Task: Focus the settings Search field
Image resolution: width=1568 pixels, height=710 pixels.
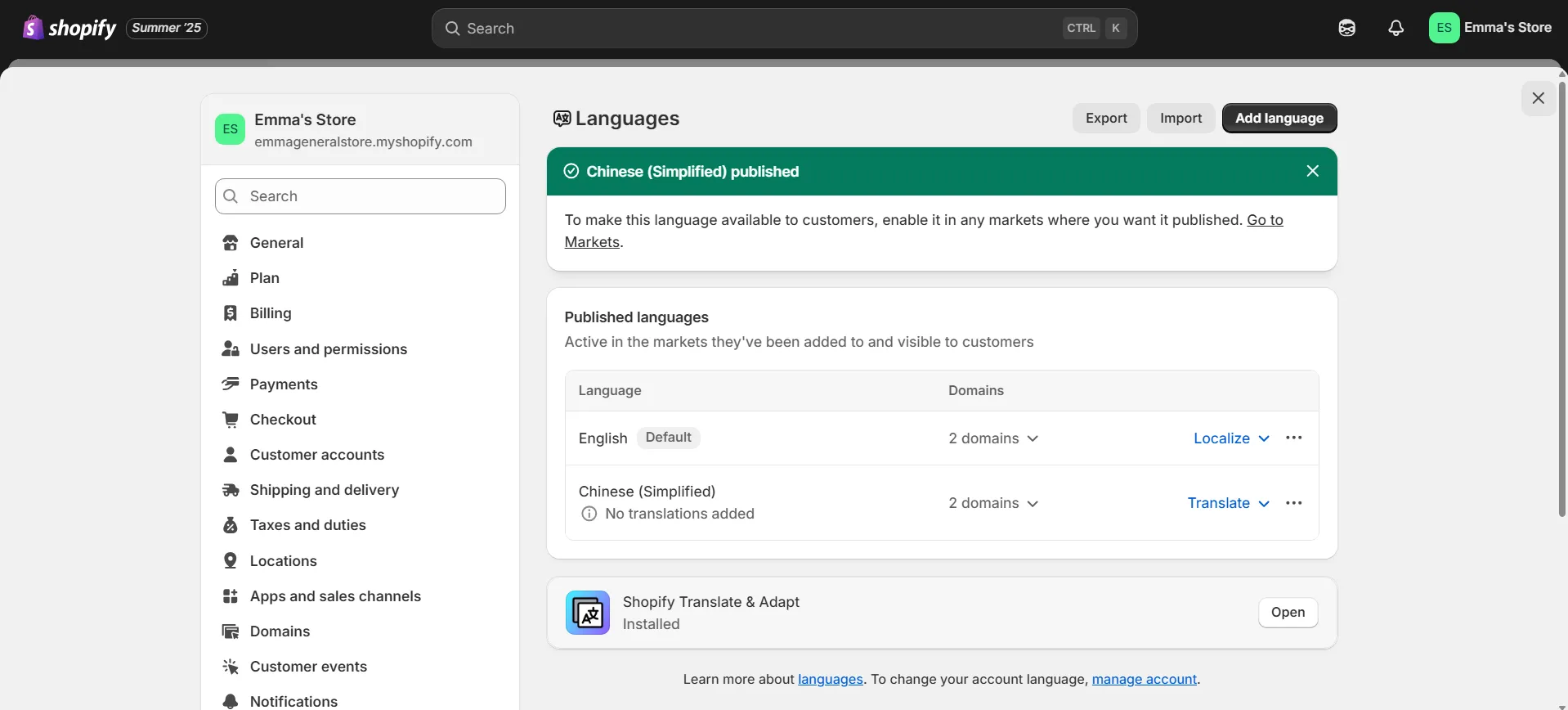Action: [360, 196]
